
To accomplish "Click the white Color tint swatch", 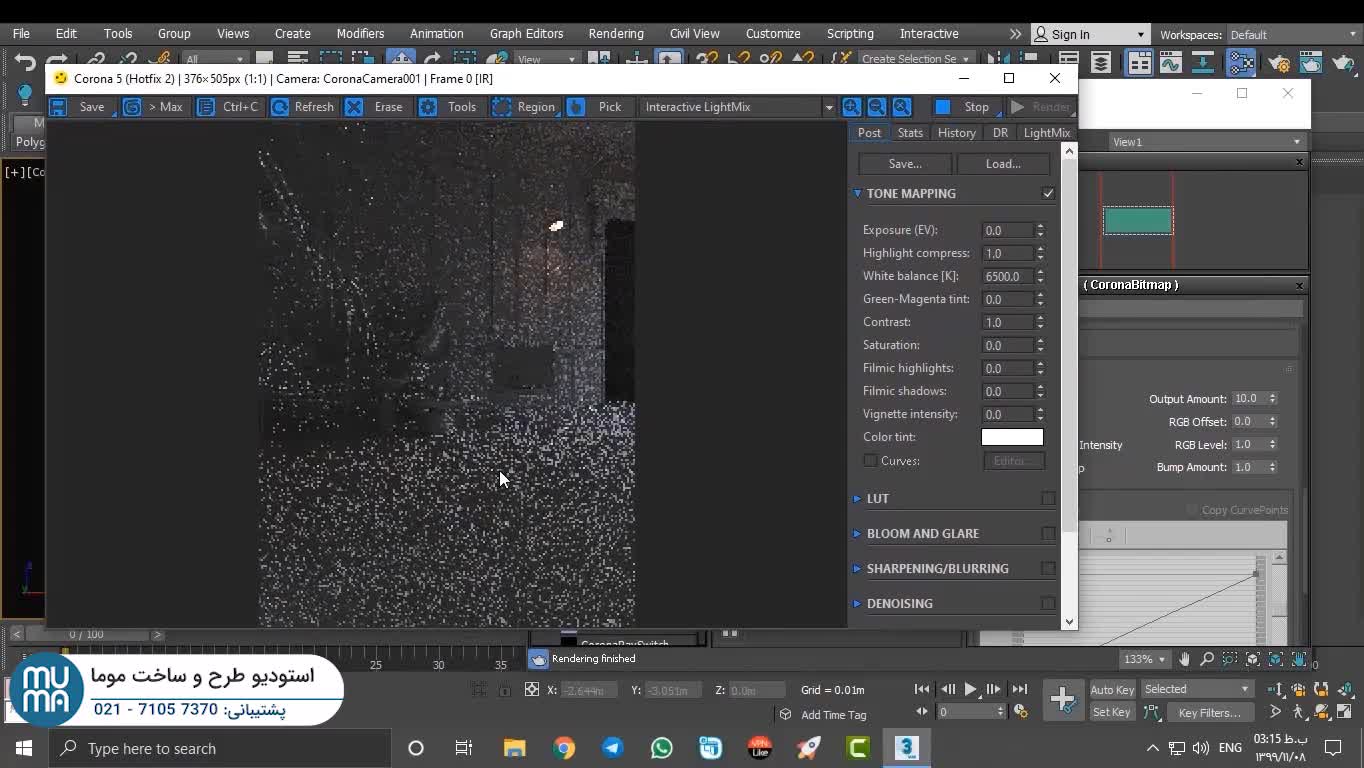I will 1012,437.
